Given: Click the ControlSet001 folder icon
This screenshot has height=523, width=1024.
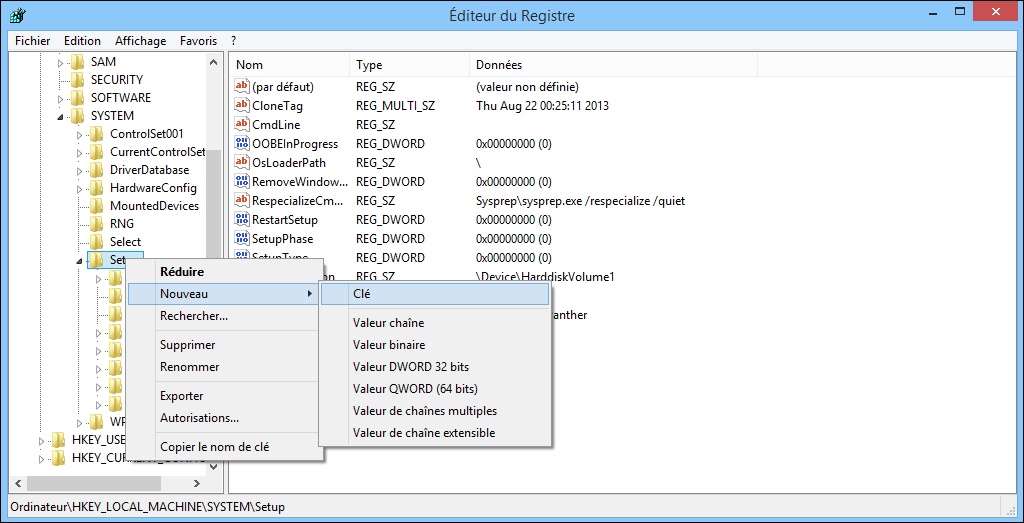Looking at the screenshot, I should (97, 134).
